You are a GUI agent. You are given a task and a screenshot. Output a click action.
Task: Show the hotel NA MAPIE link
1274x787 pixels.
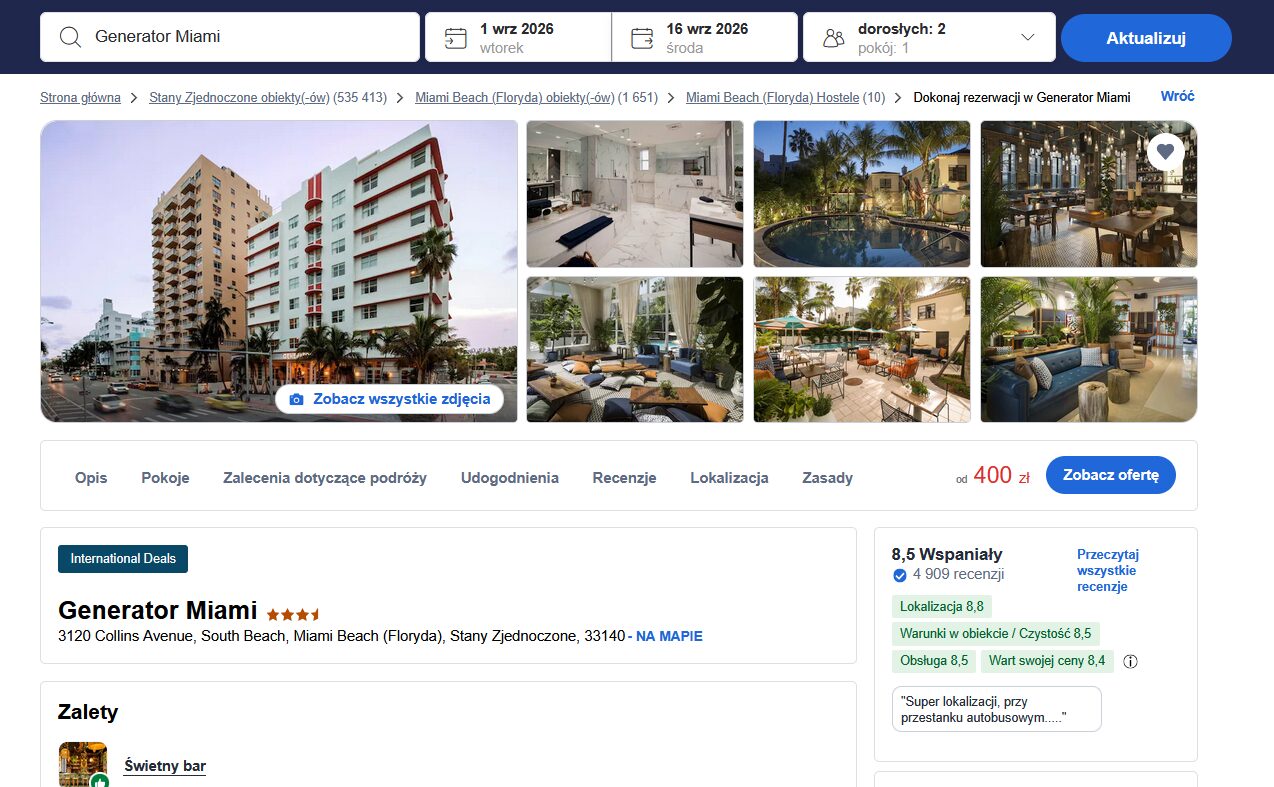670,636
